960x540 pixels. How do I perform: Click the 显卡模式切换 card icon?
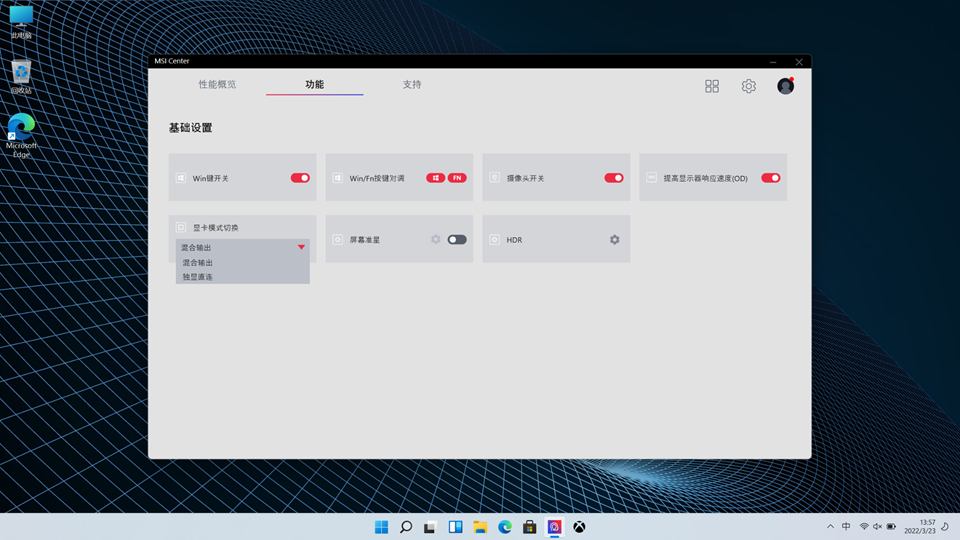(181, 227)
